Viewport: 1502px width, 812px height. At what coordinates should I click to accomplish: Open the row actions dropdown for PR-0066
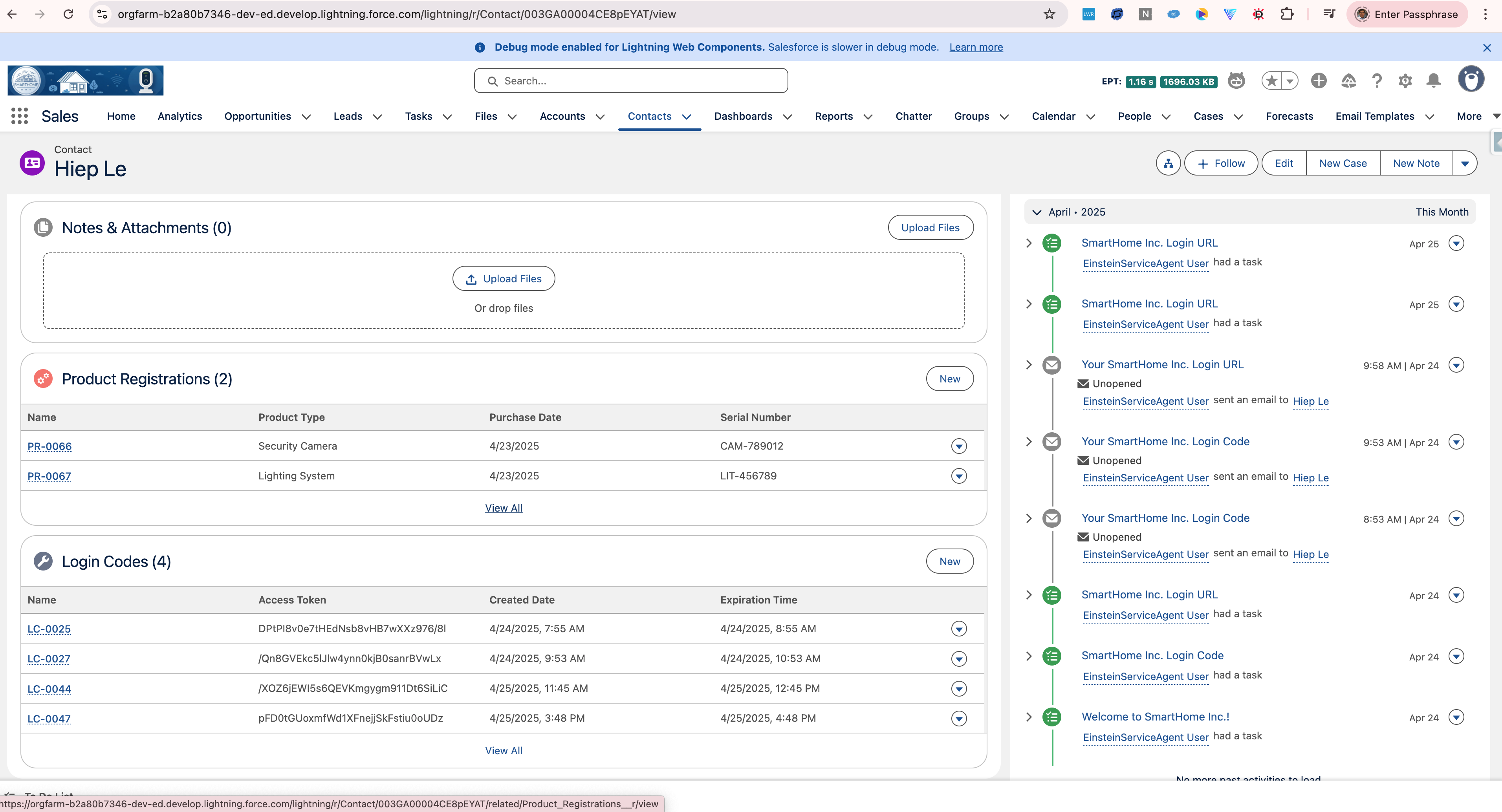(958, 446)
